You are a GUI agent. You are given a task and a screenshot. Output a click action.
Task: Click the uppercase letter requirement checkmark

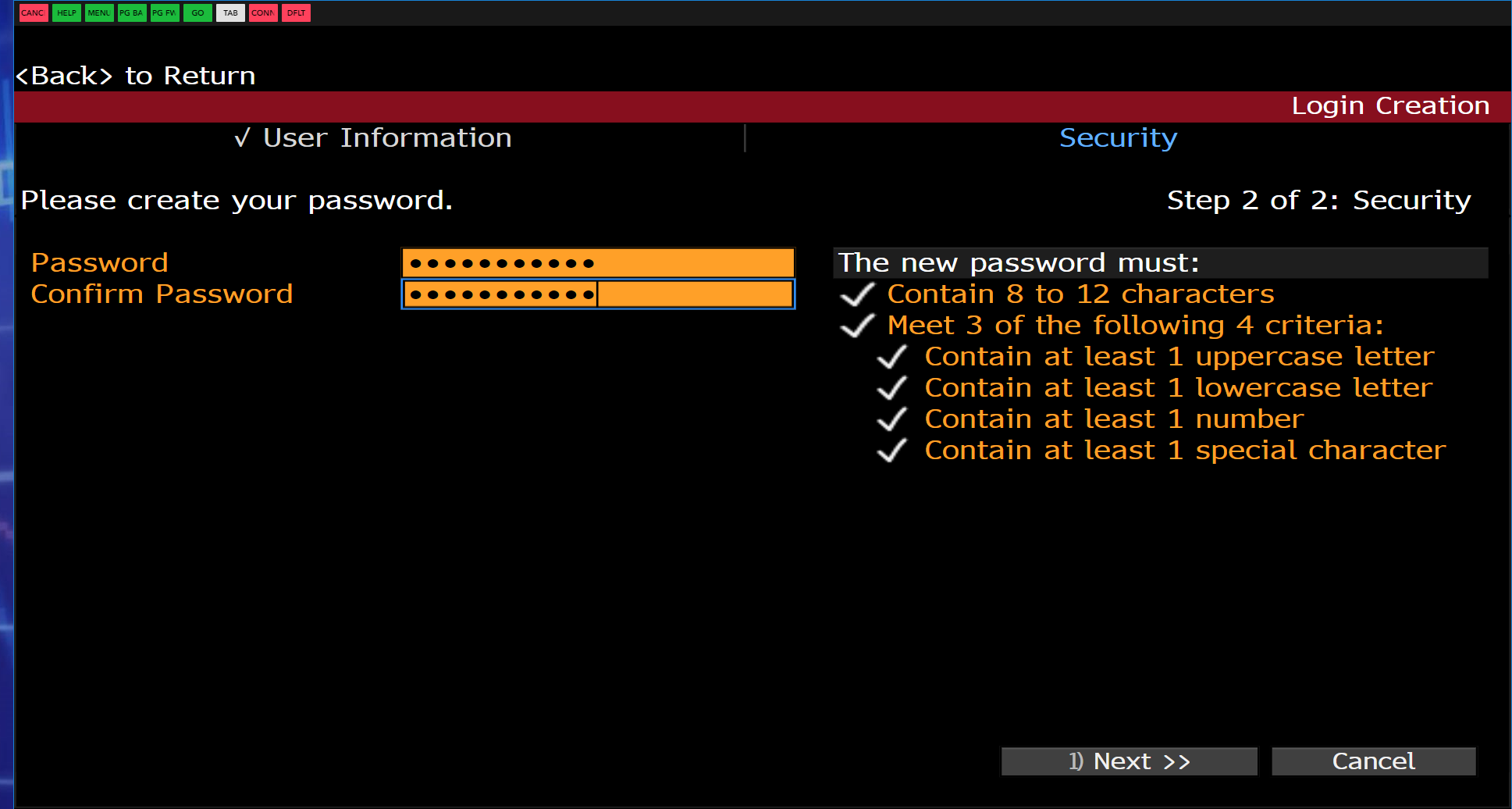coord(892,357)
